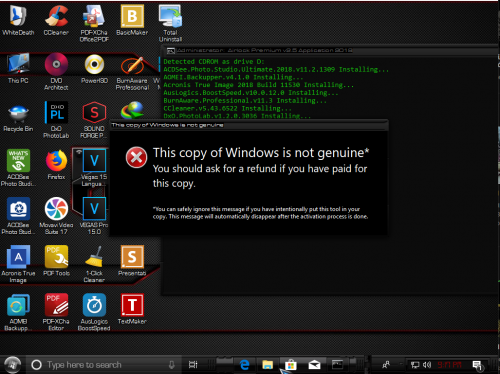The height and width of the screenshot is (374, 500).
Task: Click the 'You can safely ignore' footnote
Action: (261, 213)
